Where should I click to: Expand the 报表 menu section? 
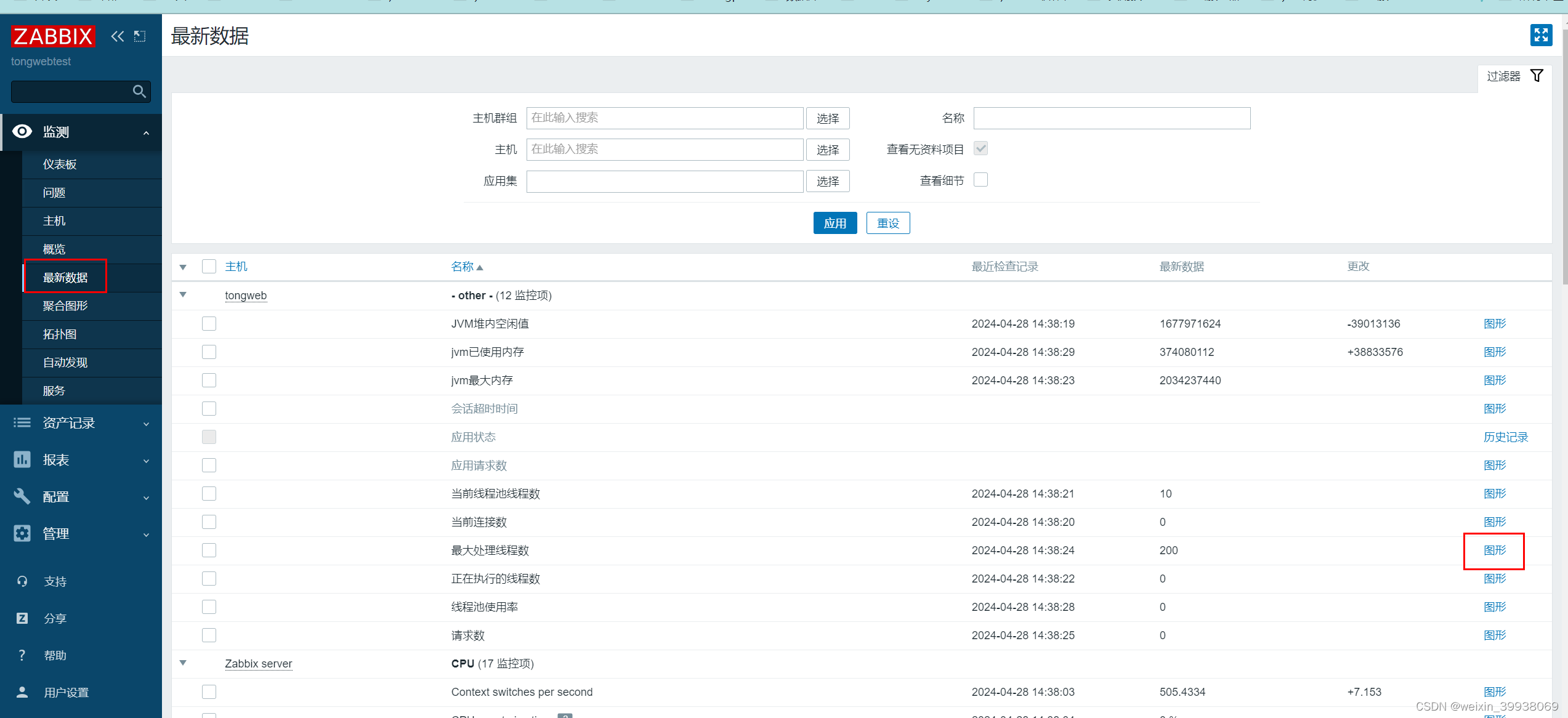point(146,461)
